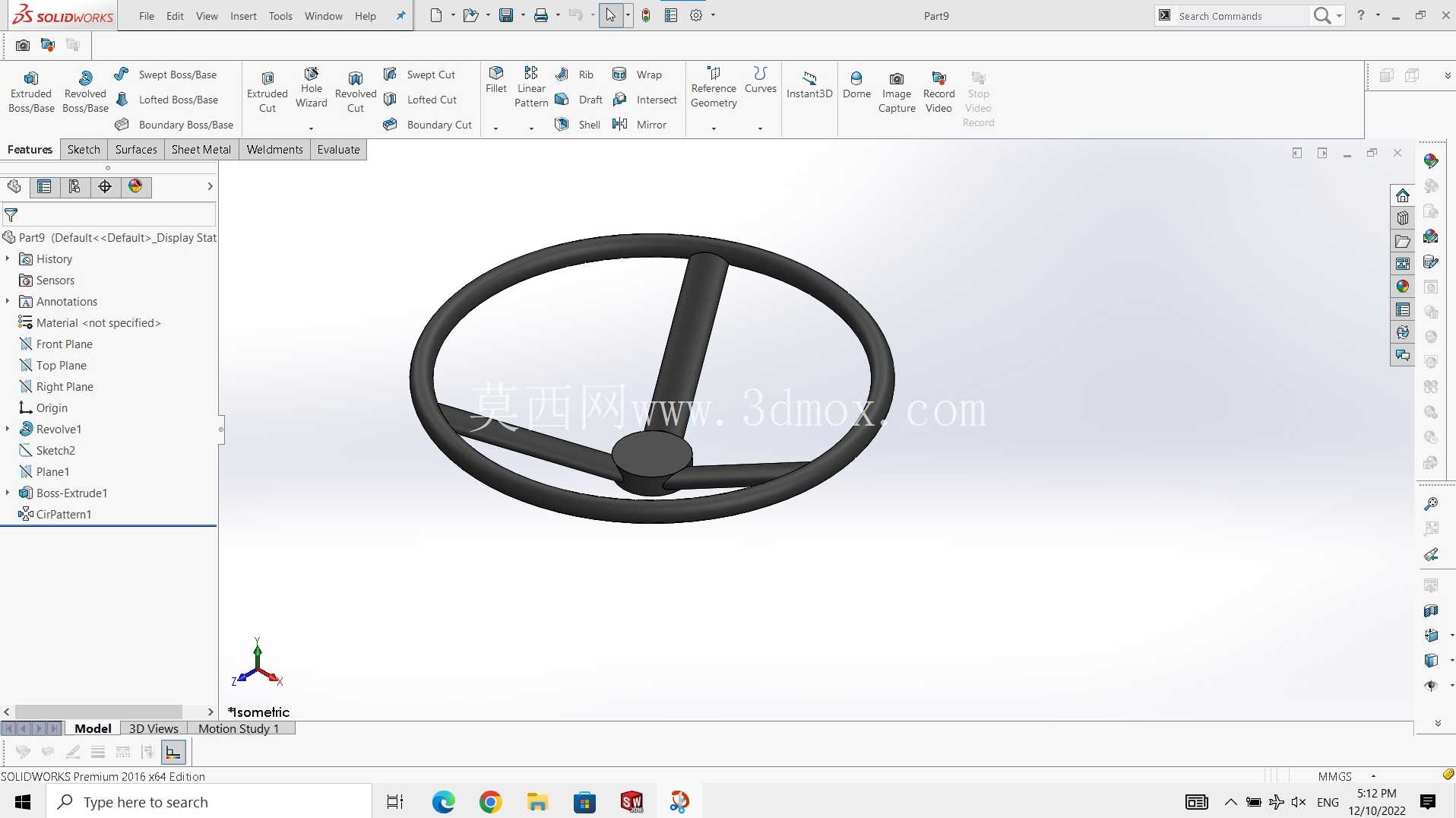
Task: Apply the Fillet feature tool
Action: [496, 81]
